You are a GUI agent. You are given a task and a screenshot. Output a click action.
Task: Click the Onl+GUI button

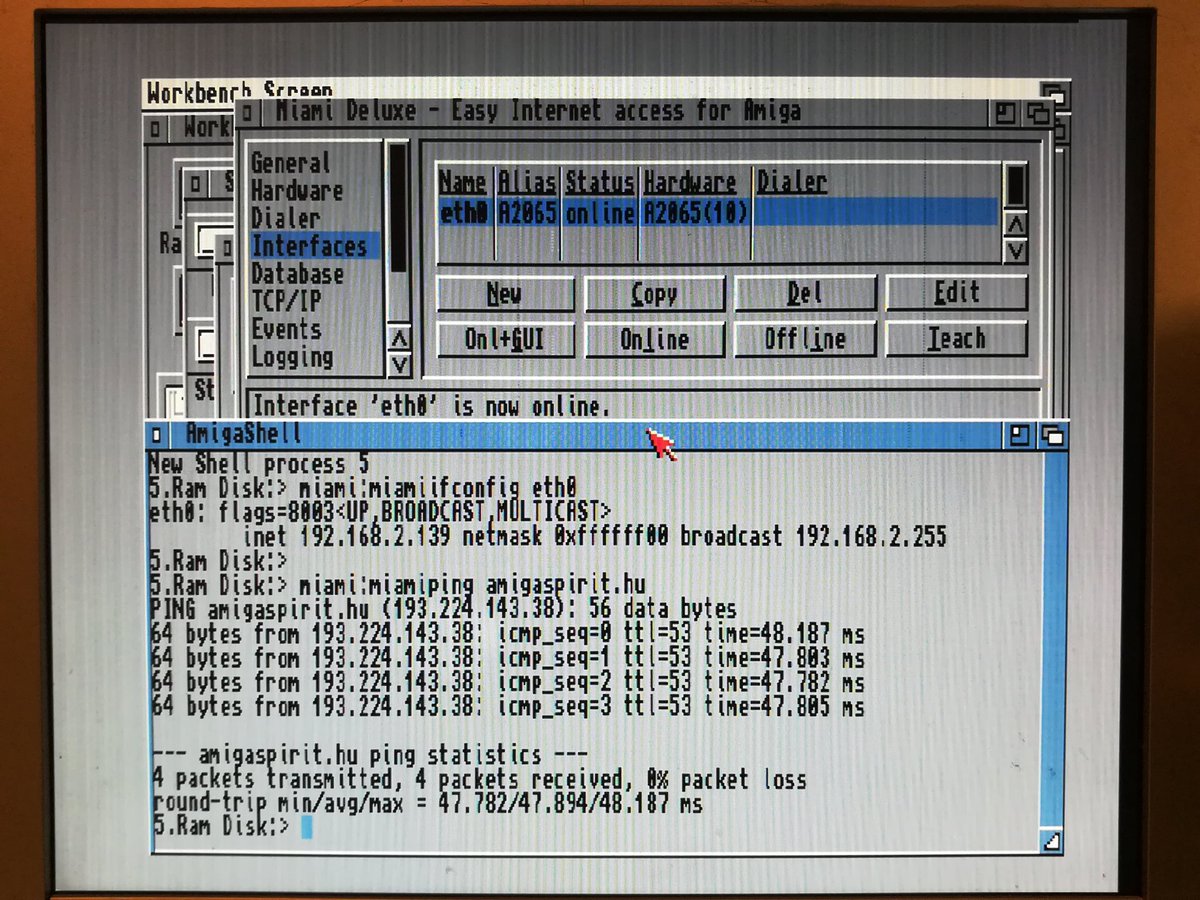(x=505, y=340)
